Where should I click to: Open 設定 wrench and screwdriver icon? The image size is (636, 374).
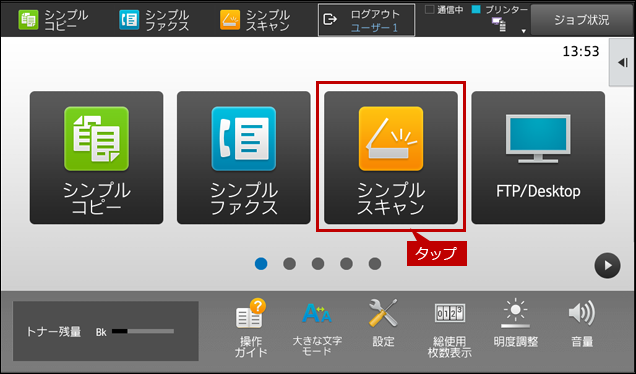(x=383, y=323)
